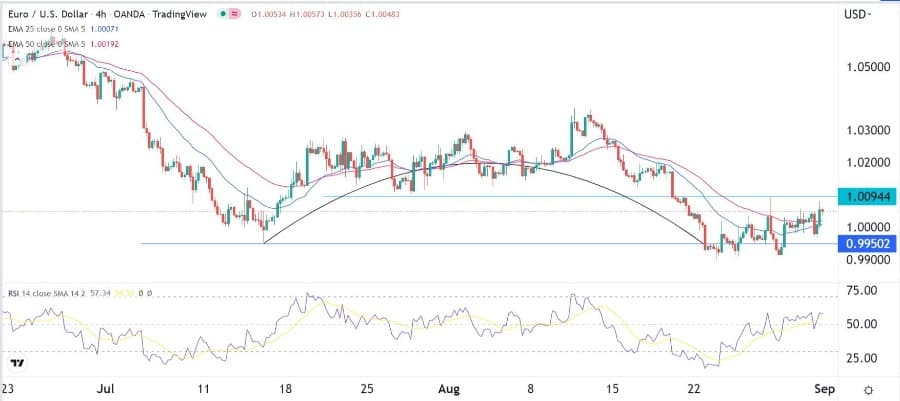
Task: Click the green market status dot
Action: coord(222,14)
